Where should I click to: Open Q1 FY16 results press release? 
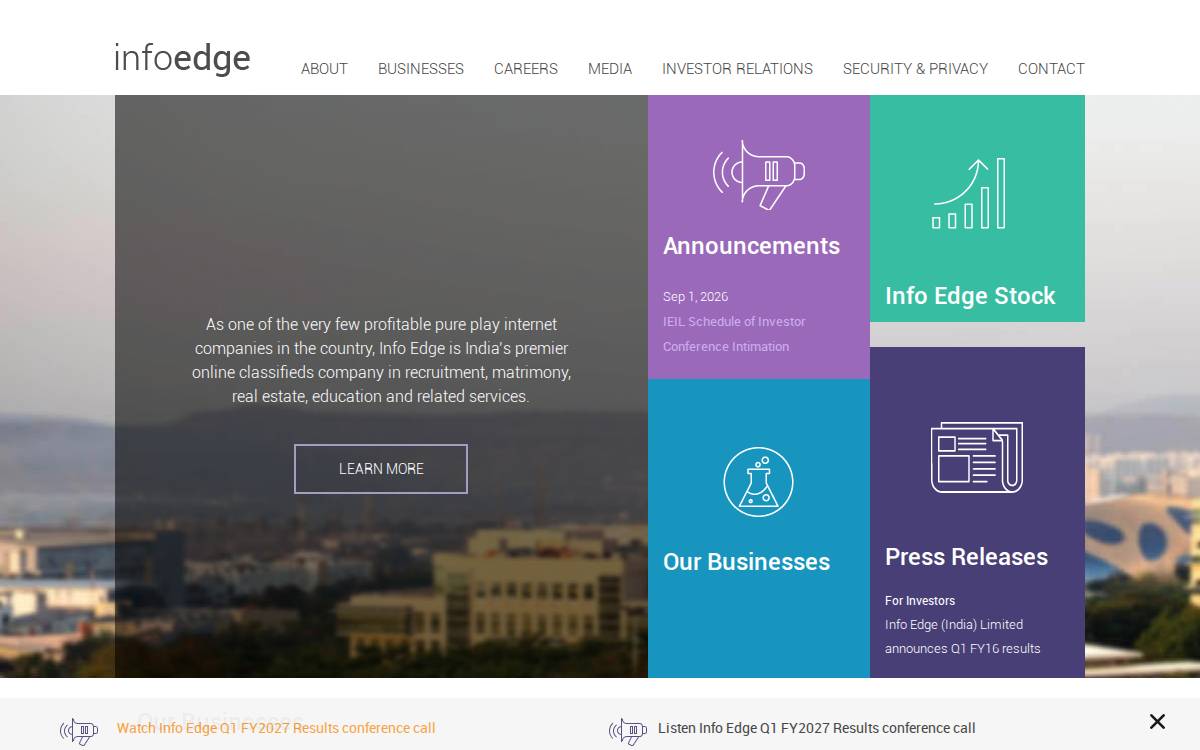click(962, 636)
